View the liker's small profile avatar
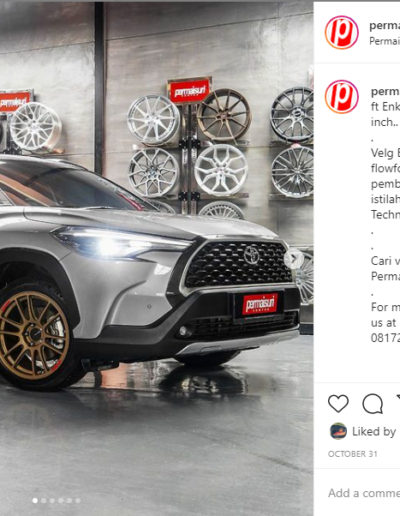Viewport: 400px width, 516px height. (338, 431)
